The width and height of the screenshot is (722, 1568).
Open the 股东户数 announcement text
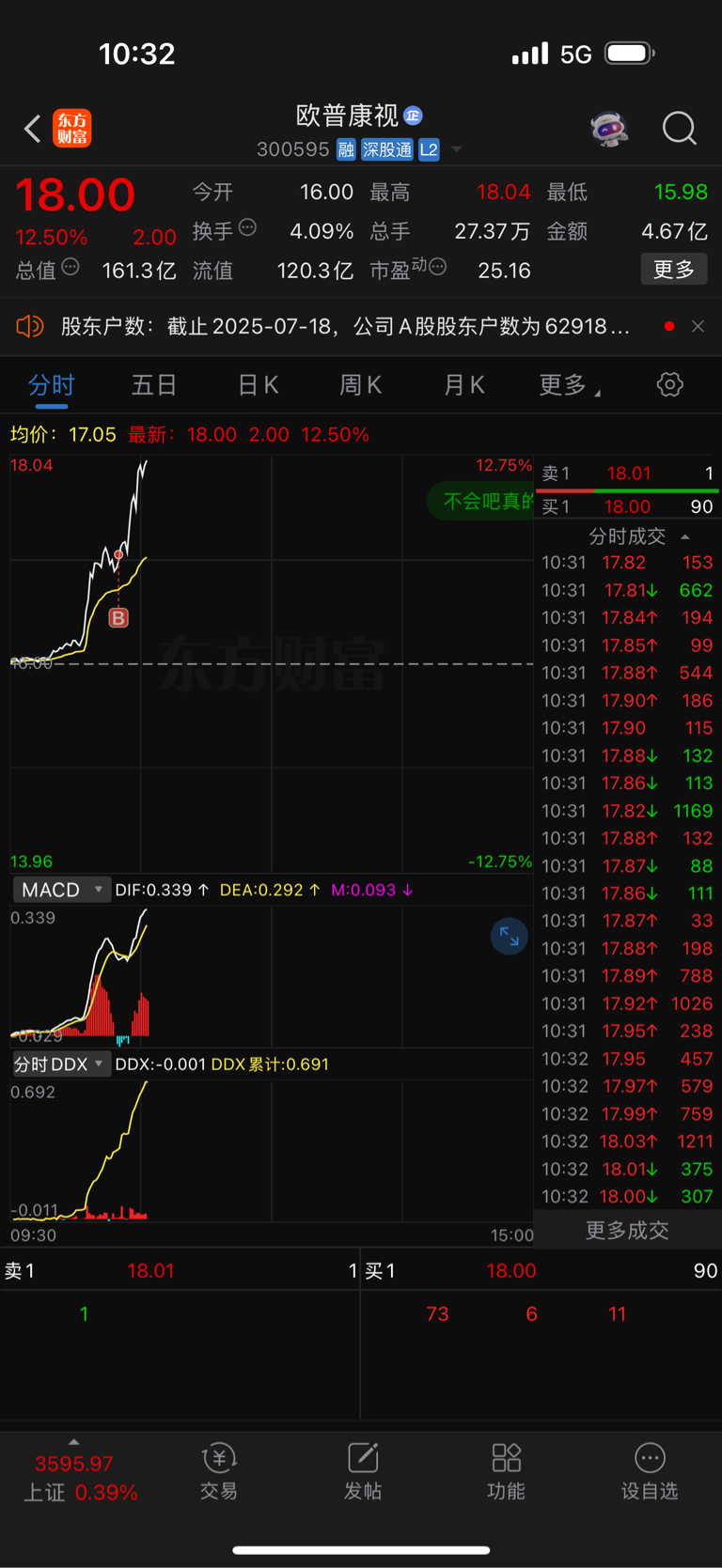pos(345,326)
